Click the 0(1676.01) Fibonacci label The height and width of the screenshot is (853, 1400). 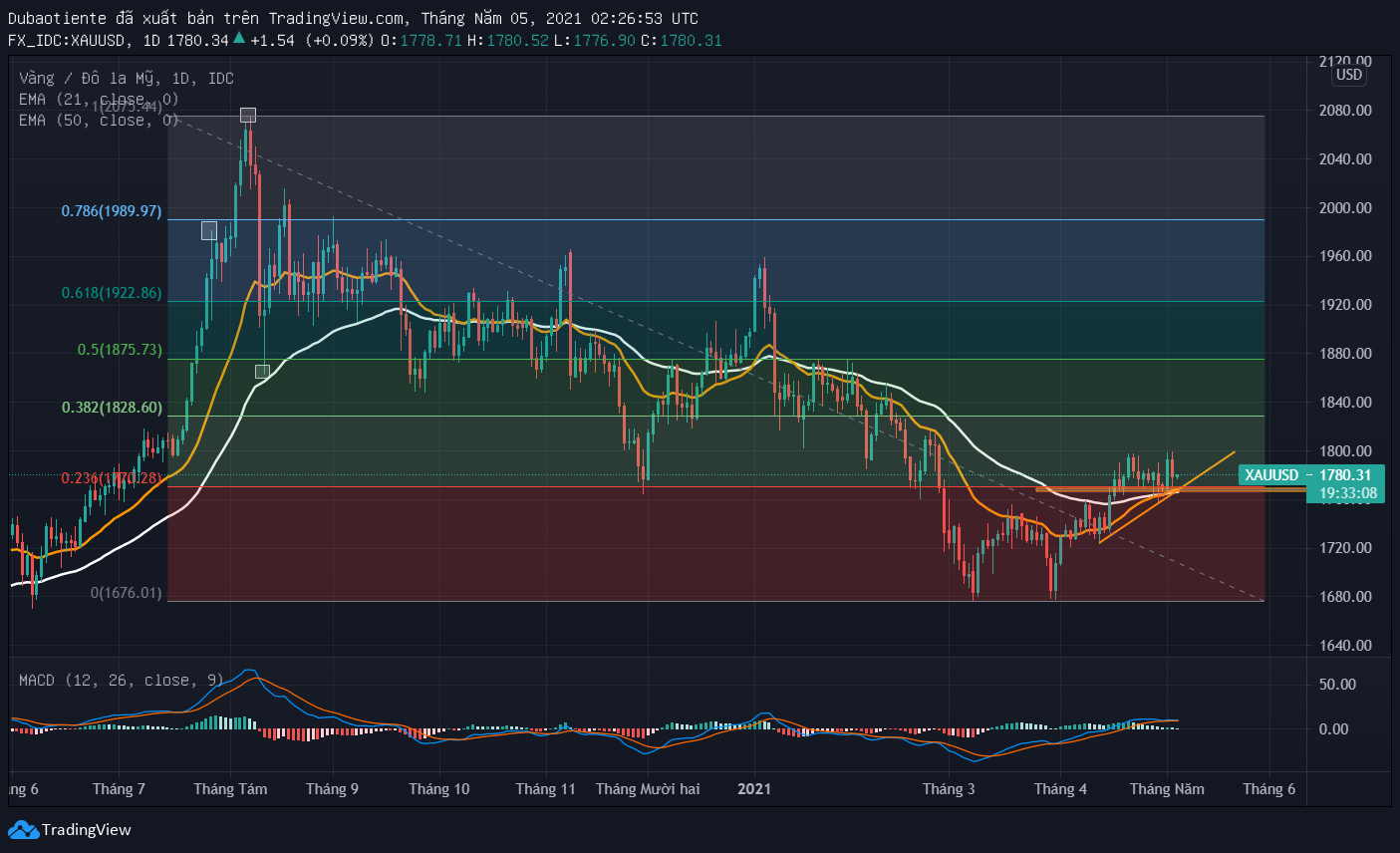(x=126, y=593)
